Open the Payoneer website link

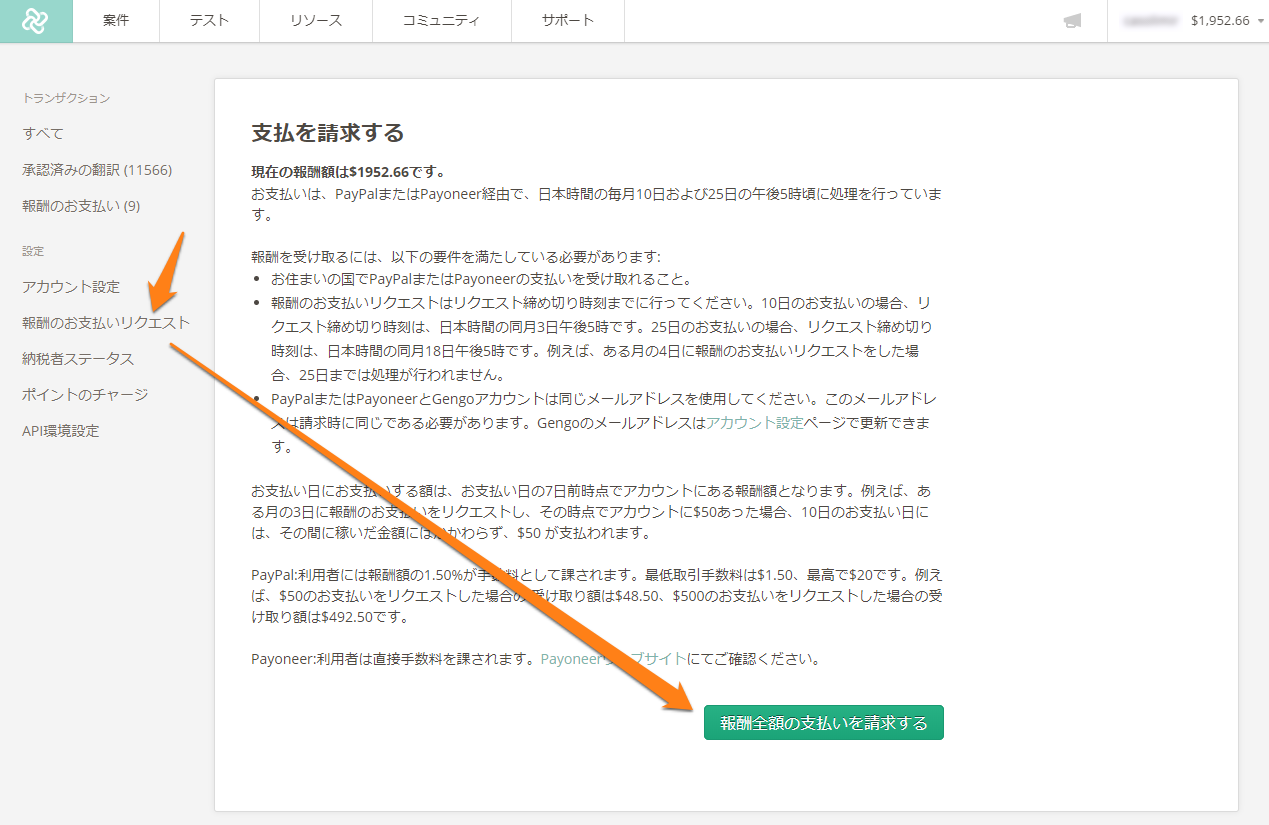(x=614, y=659)
